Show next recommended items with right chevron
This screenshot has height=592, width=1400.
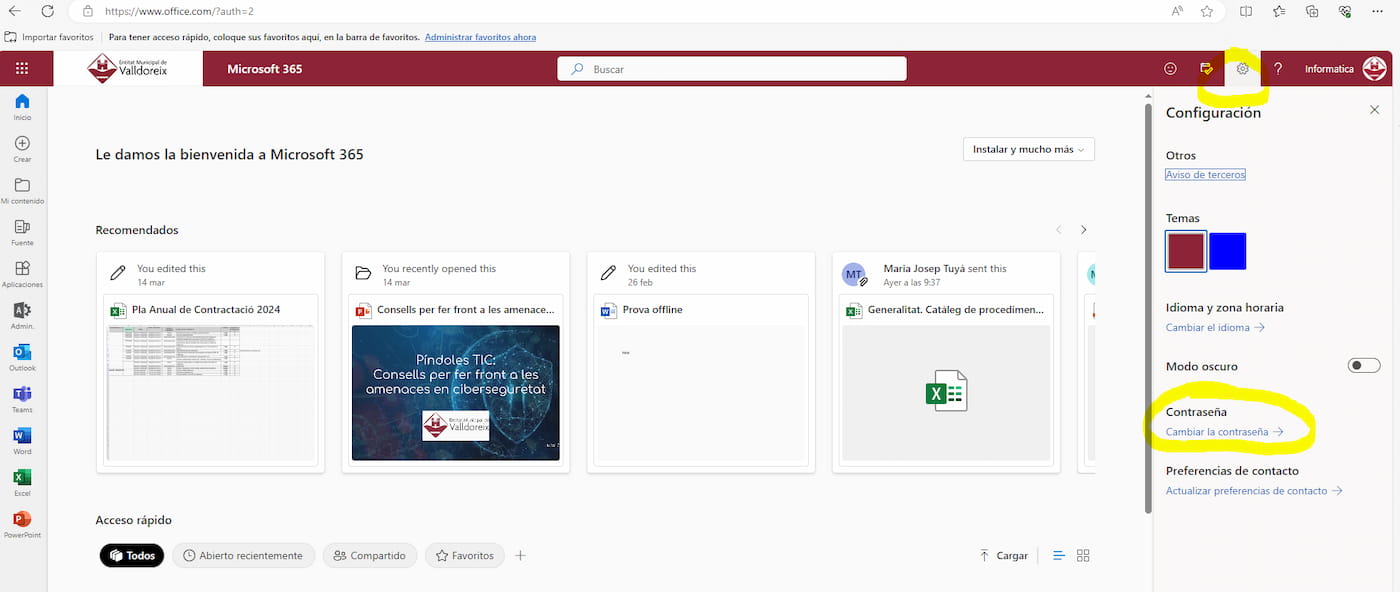(1083, 230)
